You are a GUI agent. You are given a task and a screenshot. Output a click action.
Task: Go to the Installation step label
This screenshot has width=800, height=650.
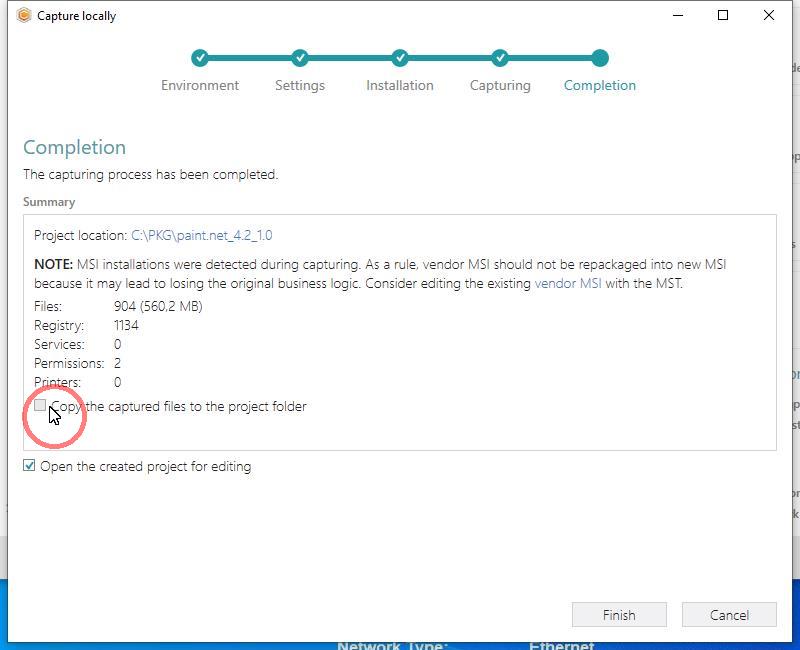[x=400, y=86]
